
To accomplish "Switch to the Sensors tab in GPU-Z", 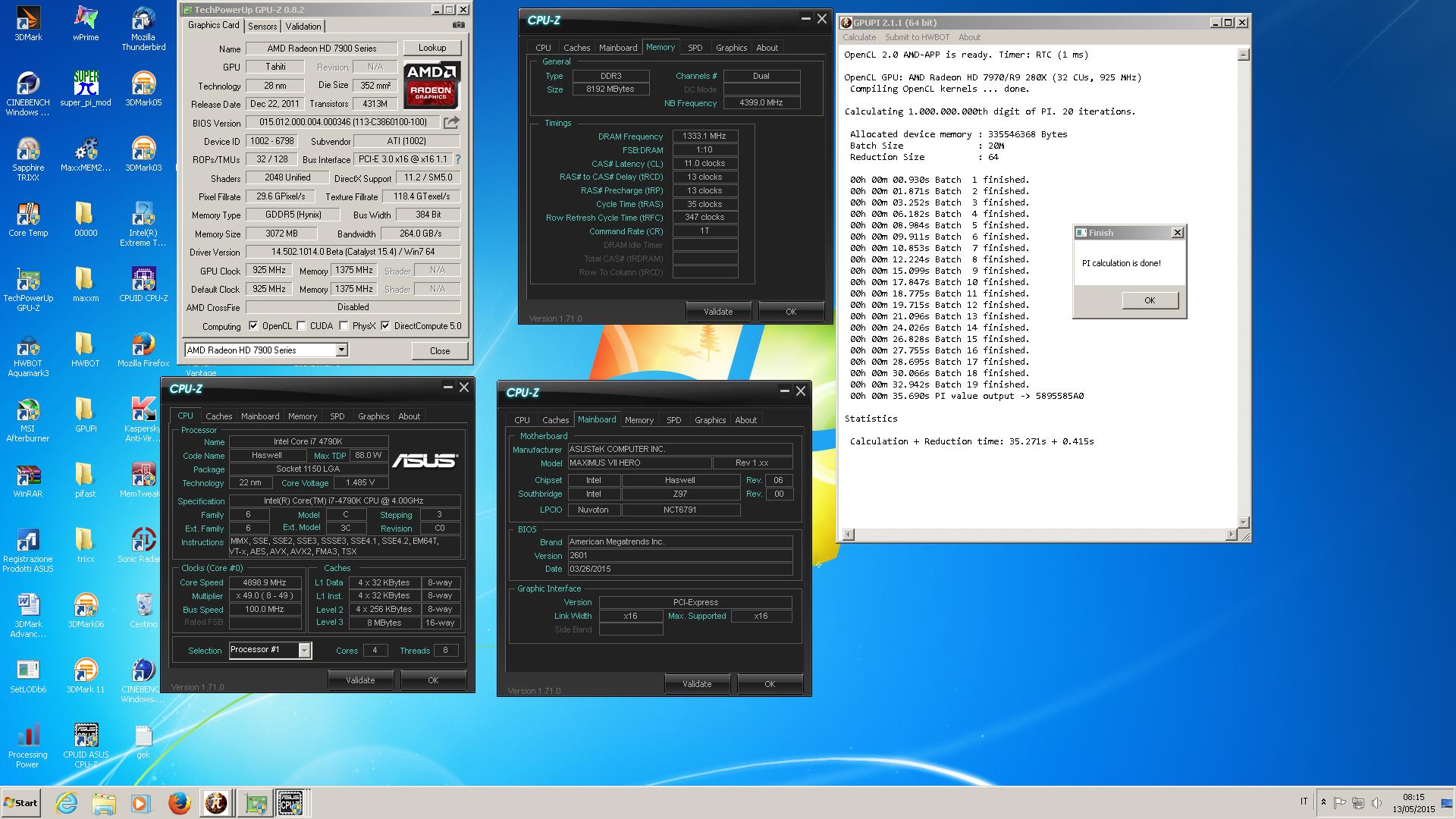I will (x=262, y=27).
